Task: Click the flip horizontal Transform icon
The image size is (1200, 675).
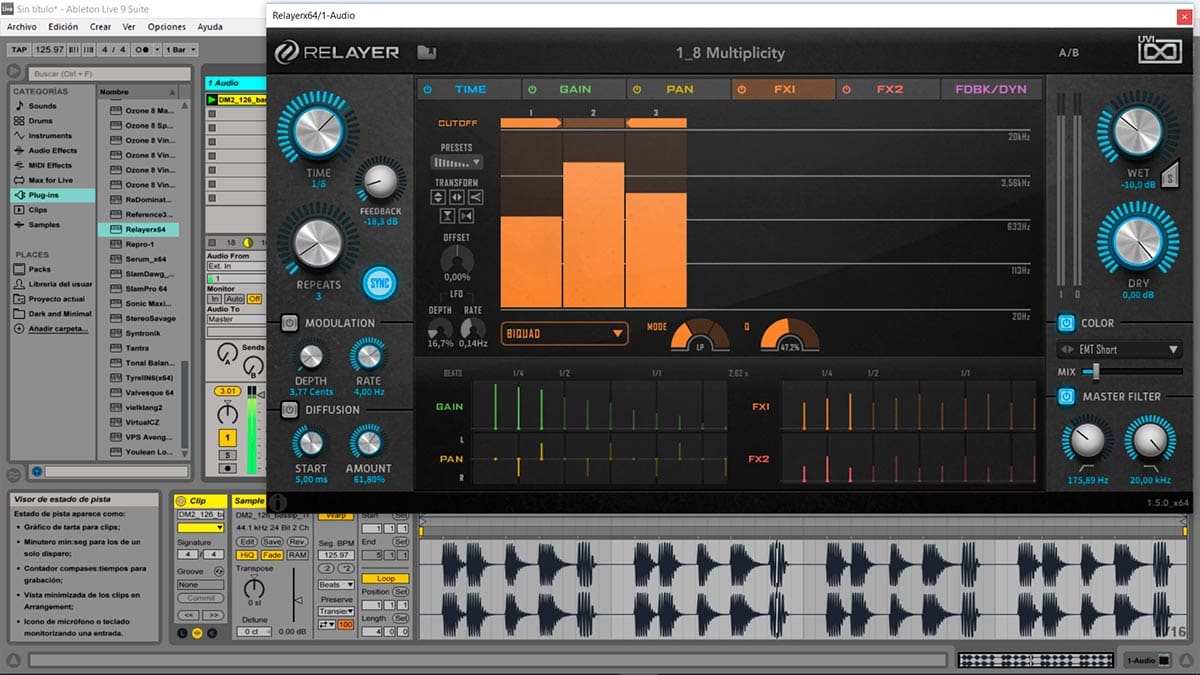Action: pyautogui.click(x=457, y=197)
